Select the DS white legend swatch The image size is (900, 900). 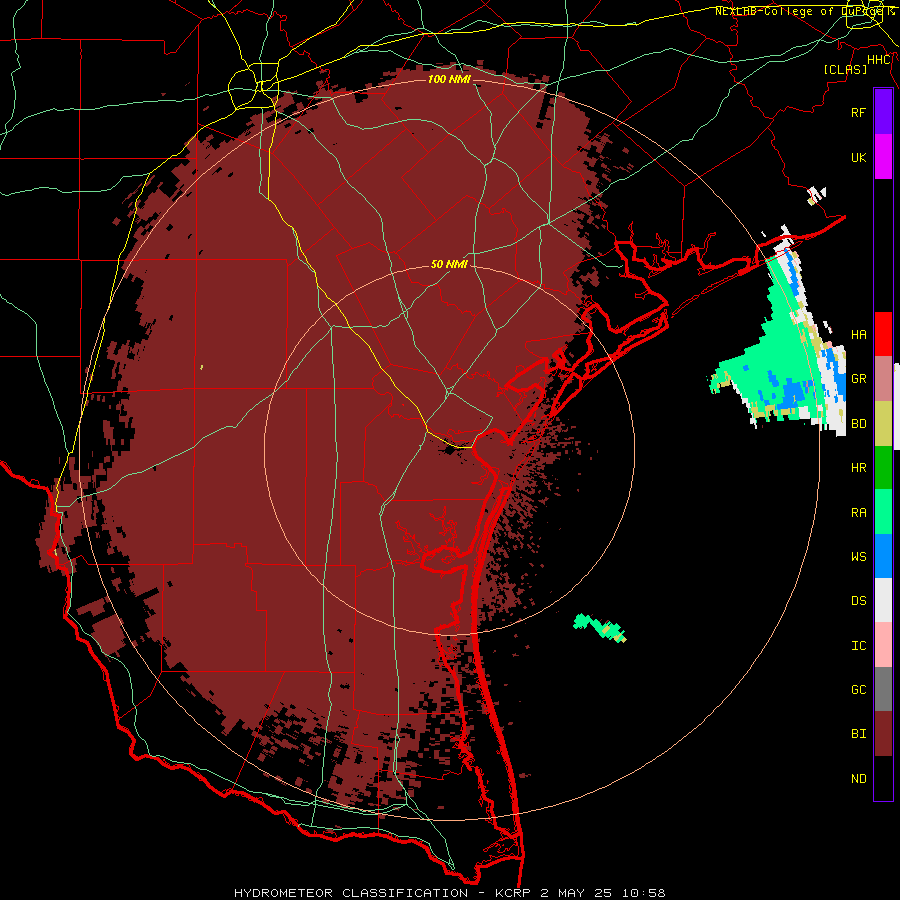[x=883, y=600]
